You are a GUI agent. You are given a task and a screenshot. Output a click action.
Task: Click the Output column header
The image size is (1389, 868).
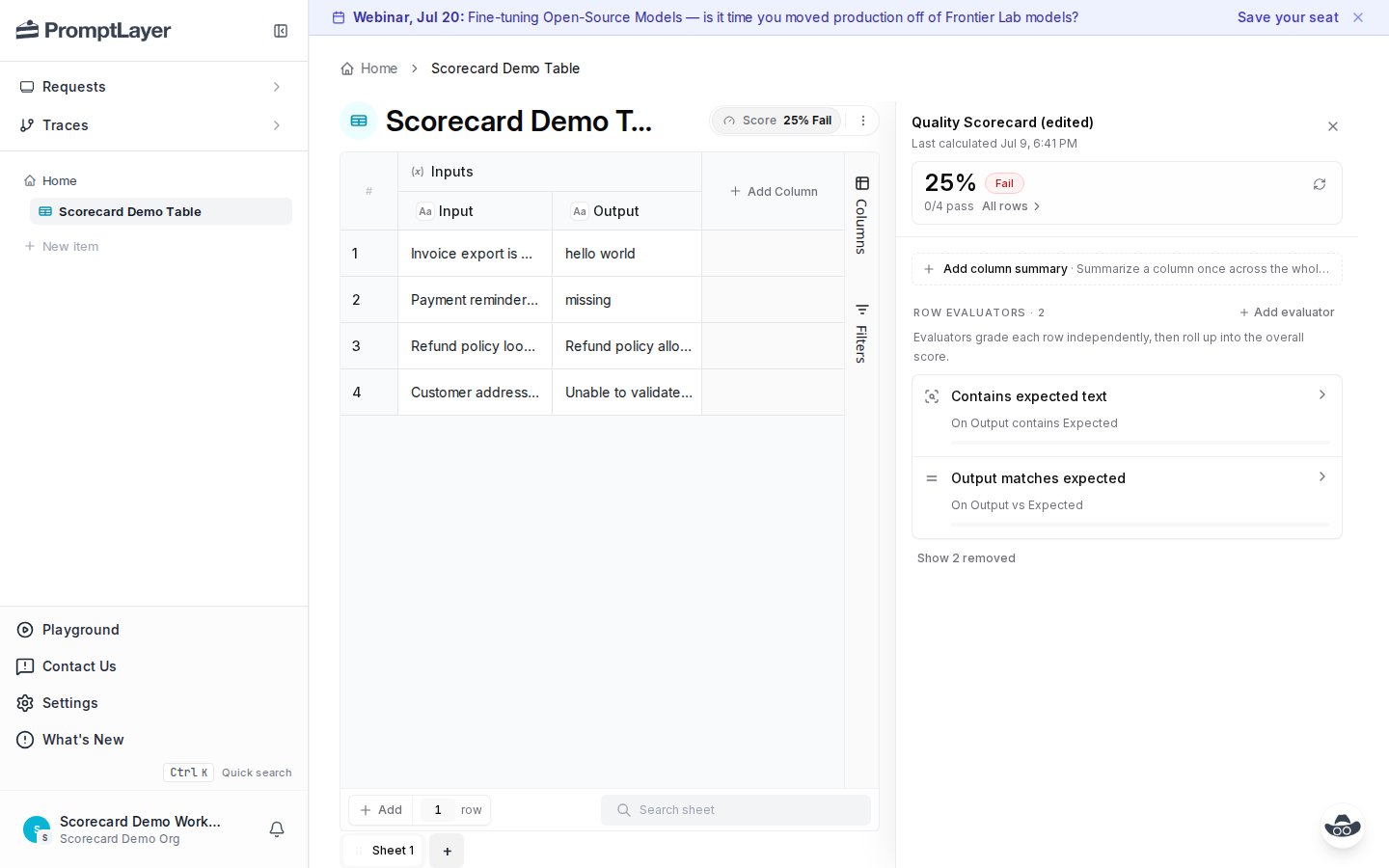coord(627,211)
